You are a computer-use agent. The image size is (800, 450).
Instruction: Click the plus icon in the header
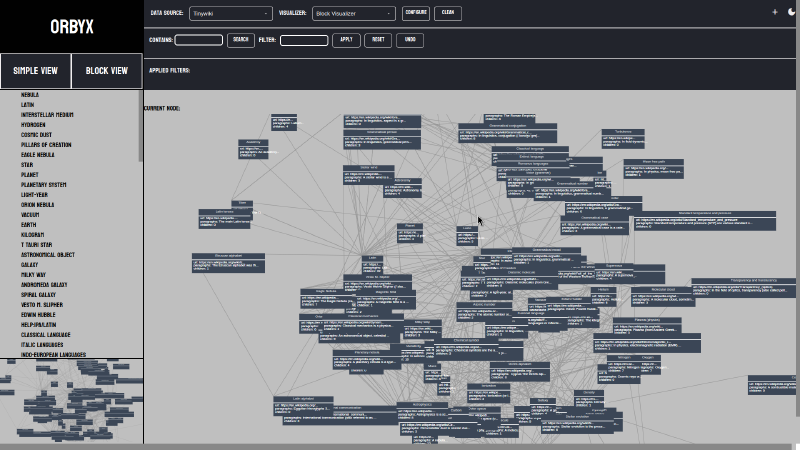pos(774,12)
